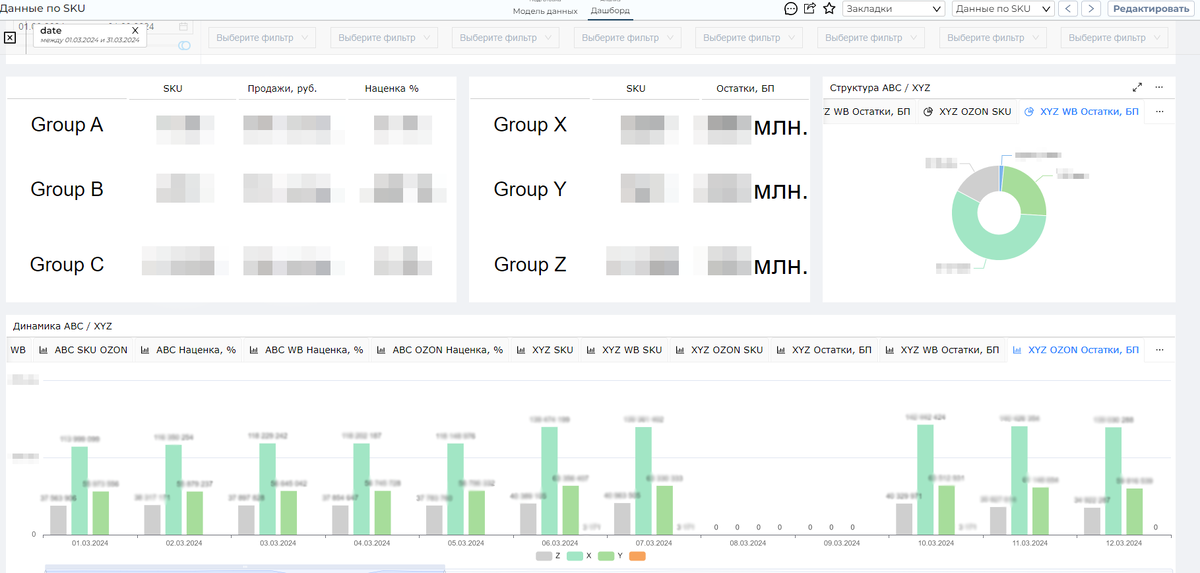Open the more-tabs ellipsis in the Динамика tab row
1200x573 pixels.
(1159, 350)
